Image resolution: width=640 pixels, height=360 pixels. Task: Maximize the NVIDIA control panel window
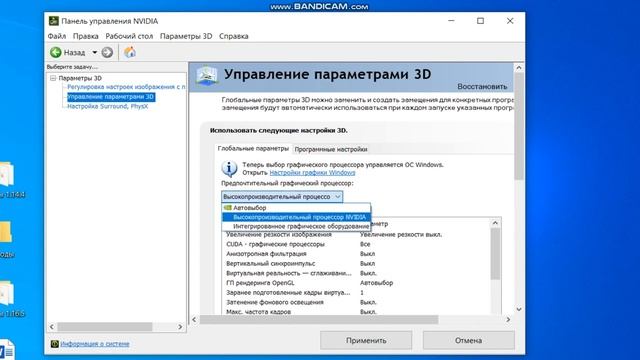click(x=480, y=21)
